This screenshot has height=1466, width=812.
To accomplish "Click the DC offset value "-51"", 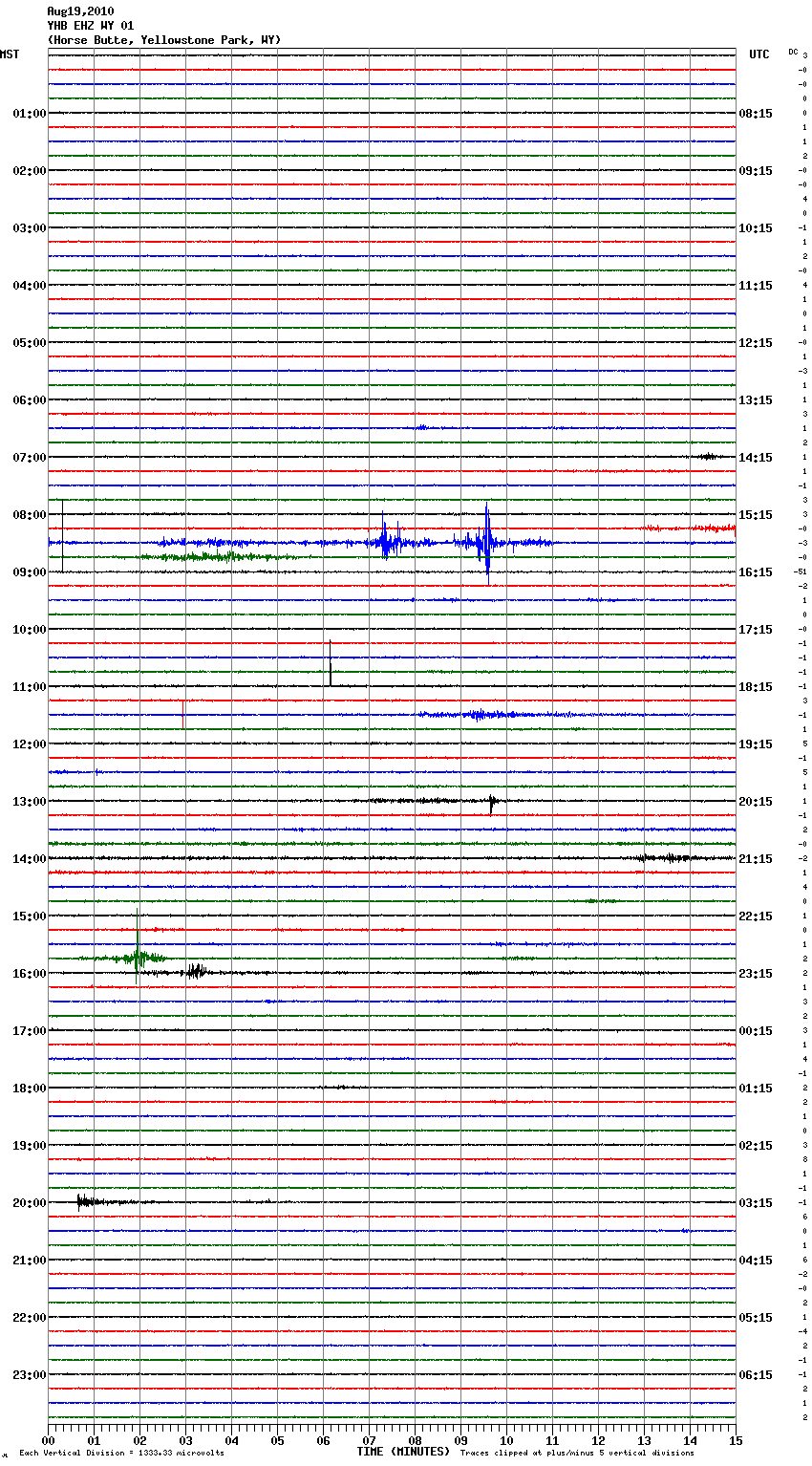I will [801, 571].
